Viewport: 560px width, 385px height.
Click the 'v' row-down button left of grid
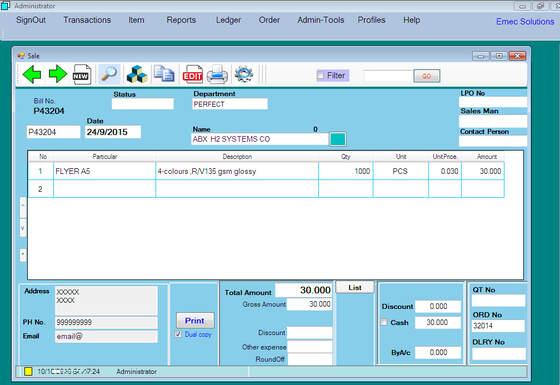click(x=22, y=227)
